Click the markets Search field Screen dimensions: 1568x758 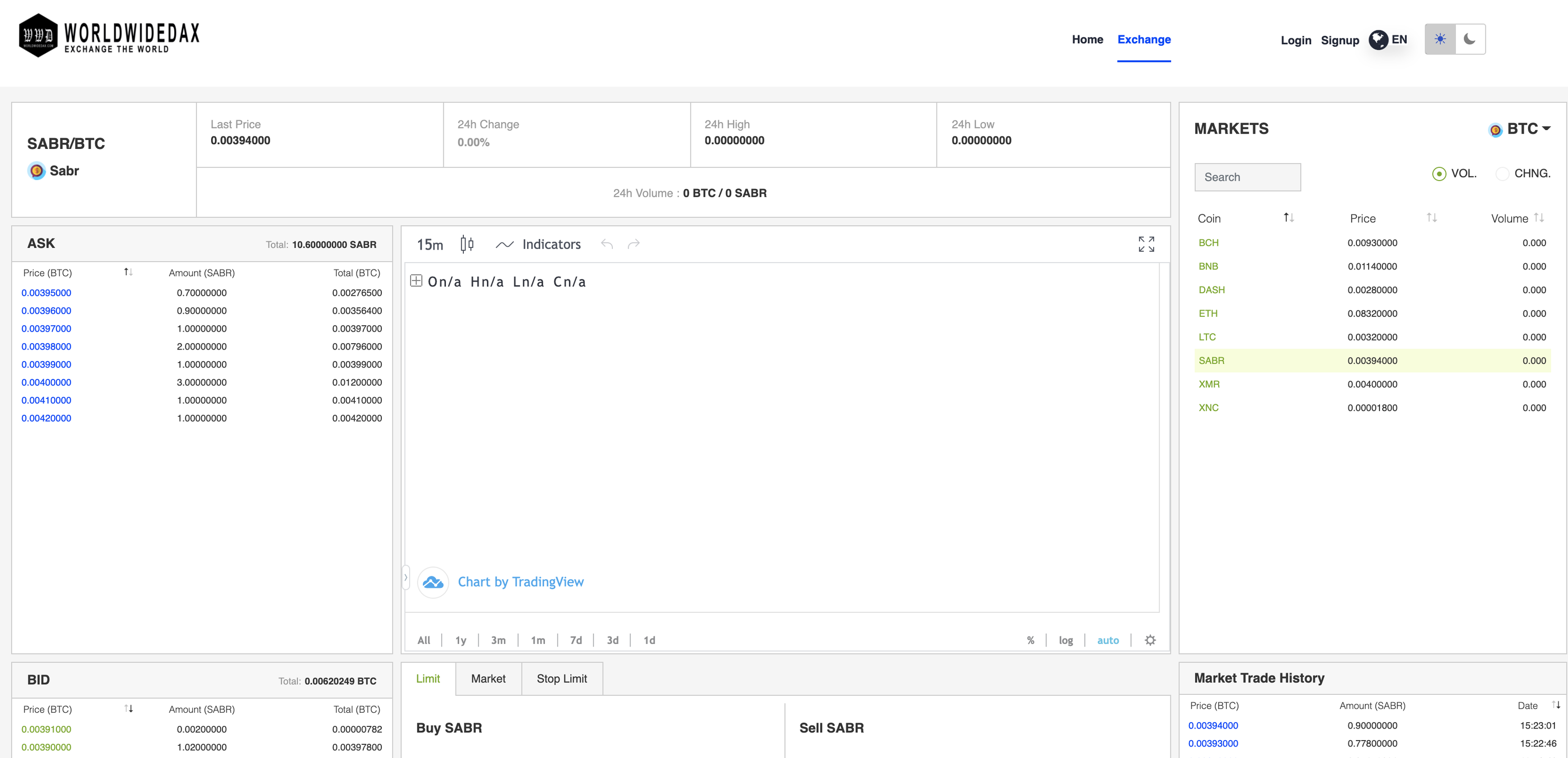[1247, 177]
